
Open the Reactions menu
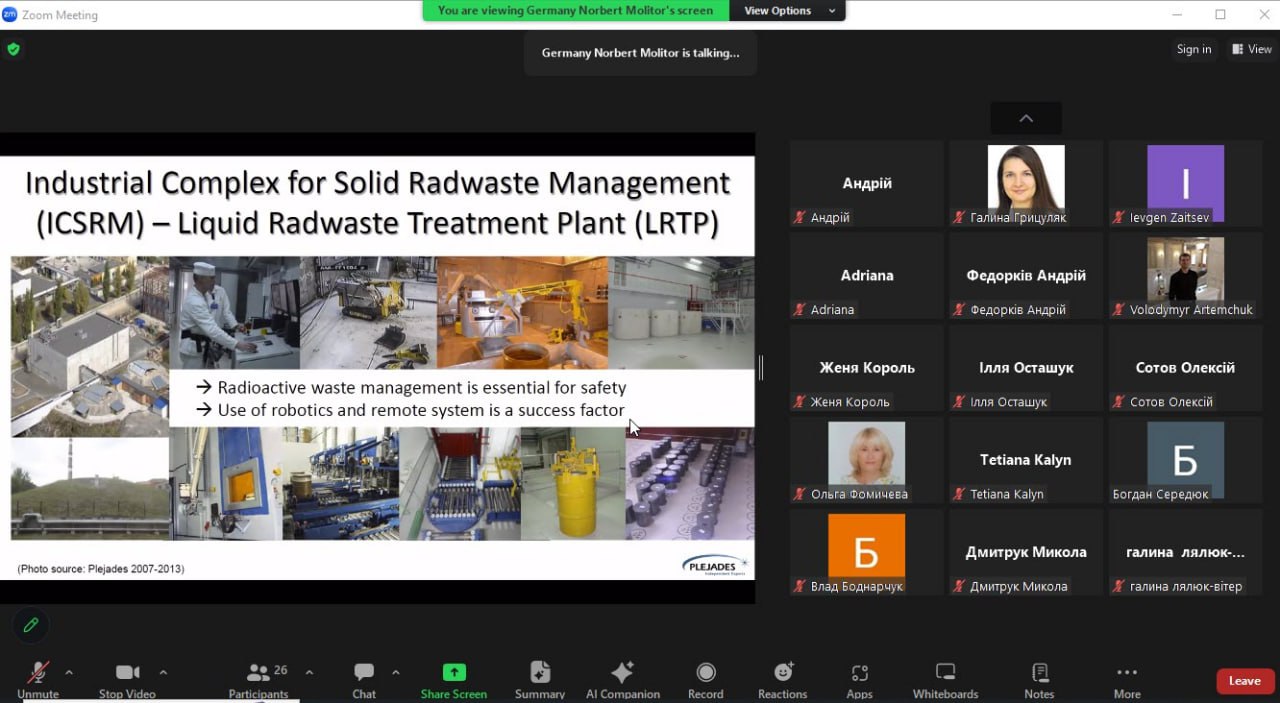pos(782,679)
